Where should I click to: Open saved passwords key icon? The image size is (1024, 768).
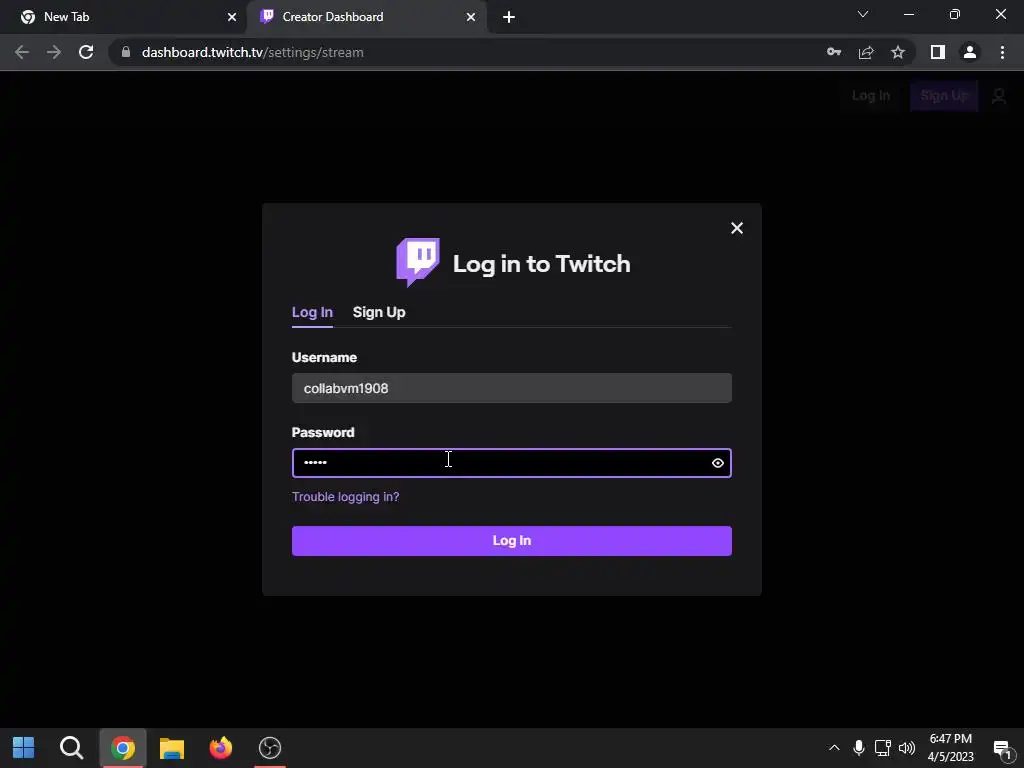coord(834,52)
